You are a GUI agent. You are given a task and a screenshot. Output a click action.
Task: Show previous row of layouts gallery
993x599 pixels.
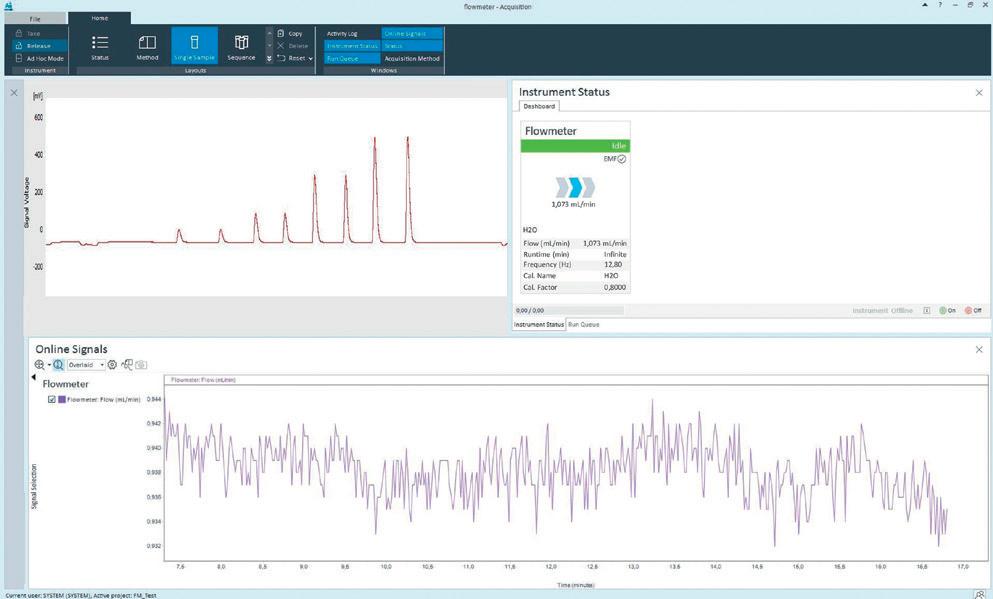[269, 33]
